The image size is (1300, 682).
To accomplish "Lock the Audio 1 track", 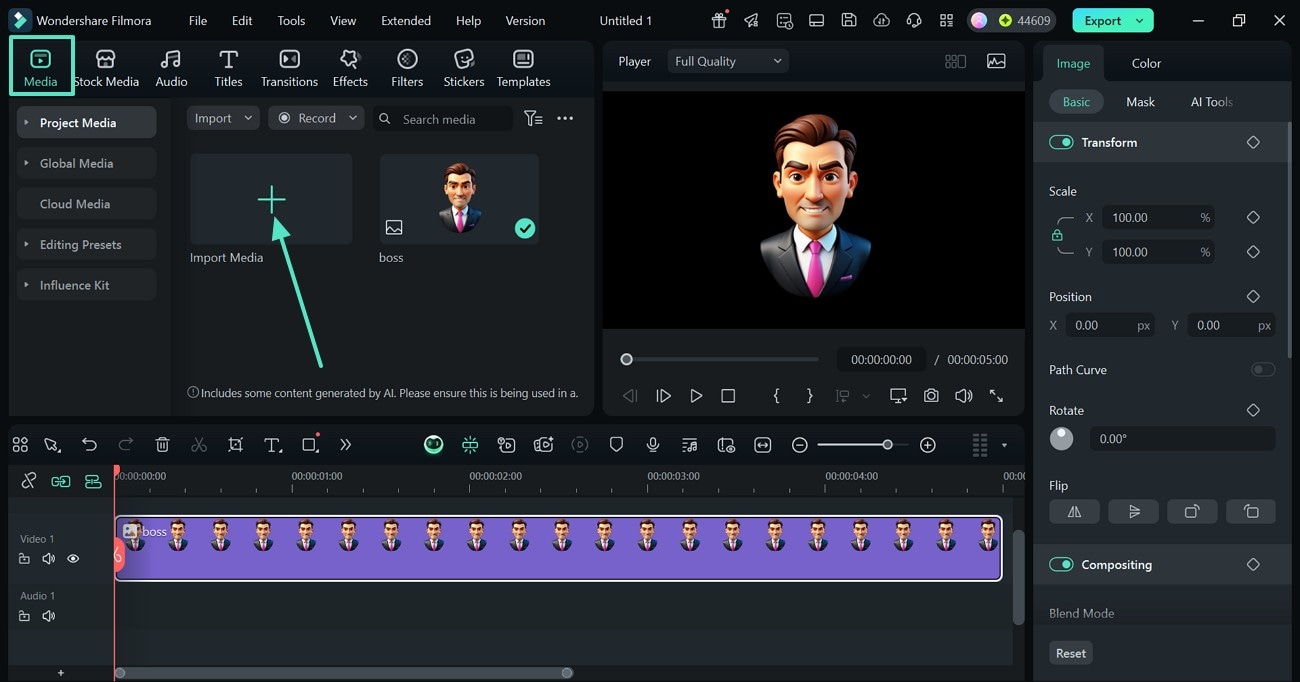I will 24,616.
